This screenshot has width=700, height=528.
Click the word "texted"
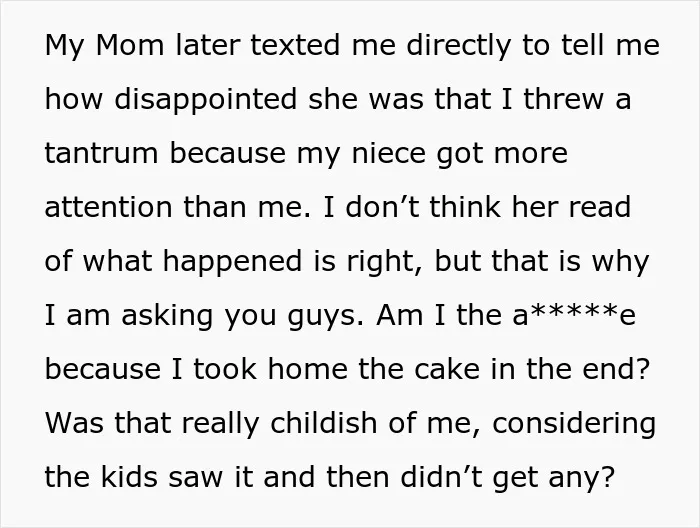(x=295, y=46)
